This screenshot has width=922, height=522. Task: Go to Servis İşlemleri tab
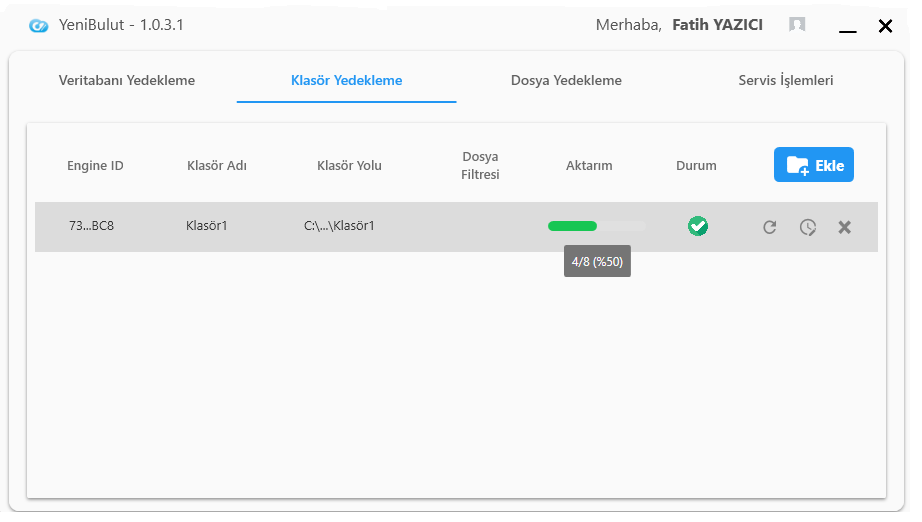tap(786, 80)
